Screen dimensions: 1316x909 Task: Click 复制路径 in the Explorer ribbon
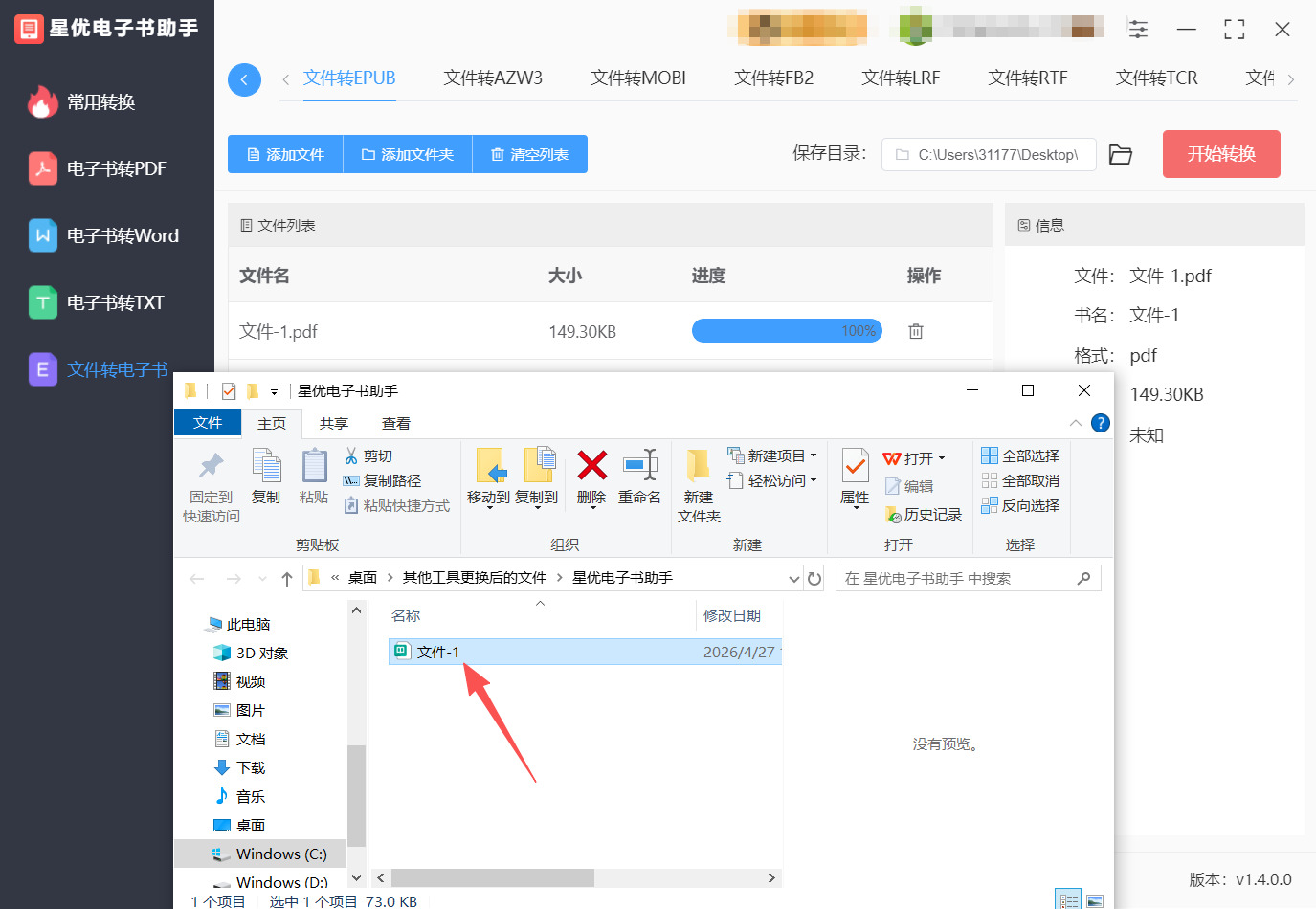pos(382,481)
